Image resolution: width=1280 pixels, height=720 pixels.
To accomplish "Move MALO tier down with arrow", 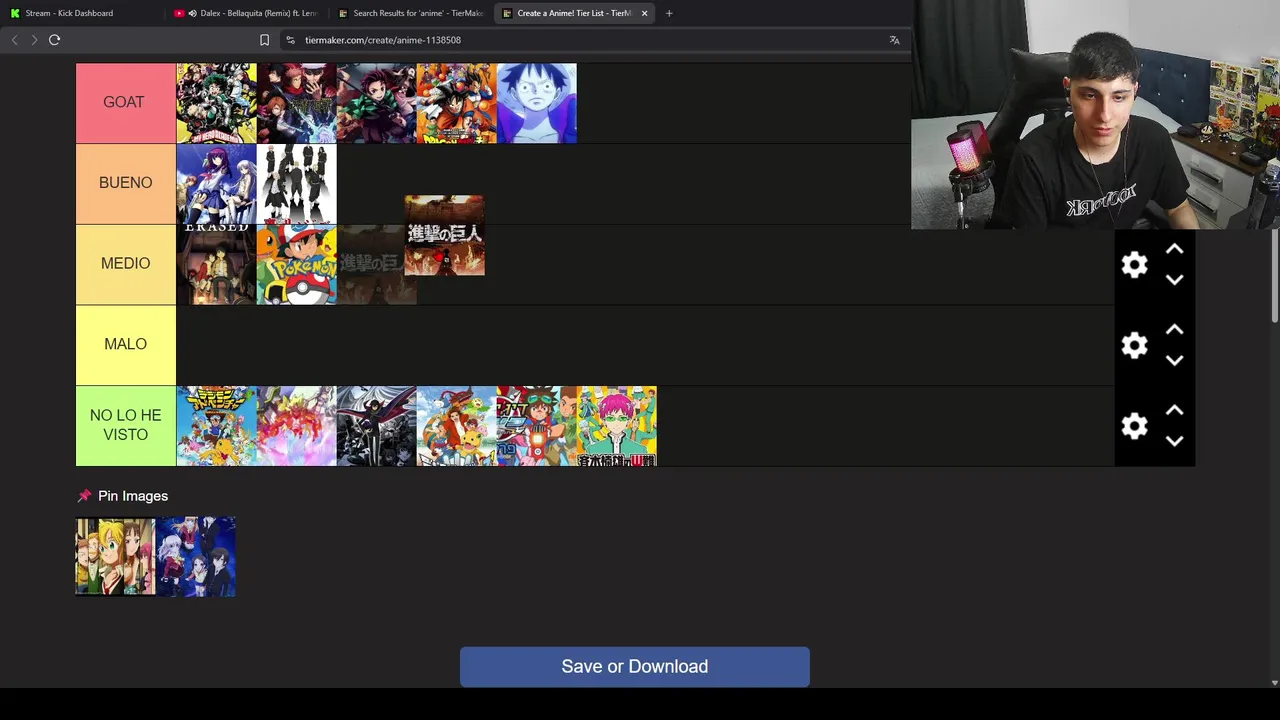I will click(1175, 360).
